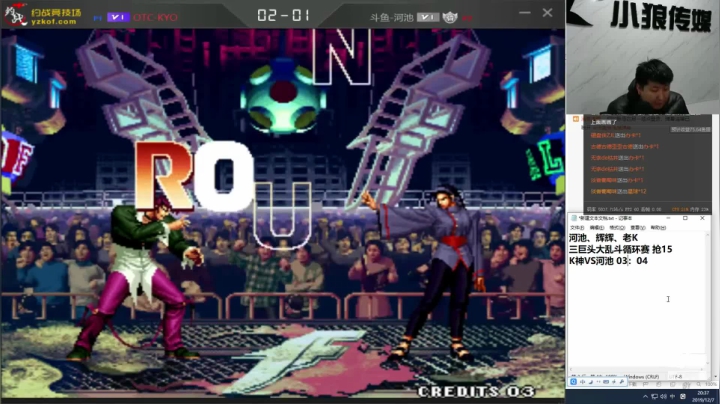Click the CREDITS 03 counter in game
The width and height of the screenshot is (720, 404).
coord(476,391)
